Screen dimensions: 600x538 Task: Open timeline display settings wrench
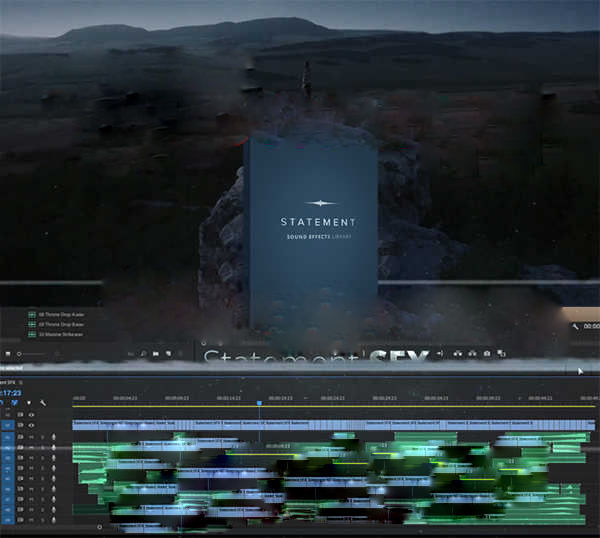43,403
